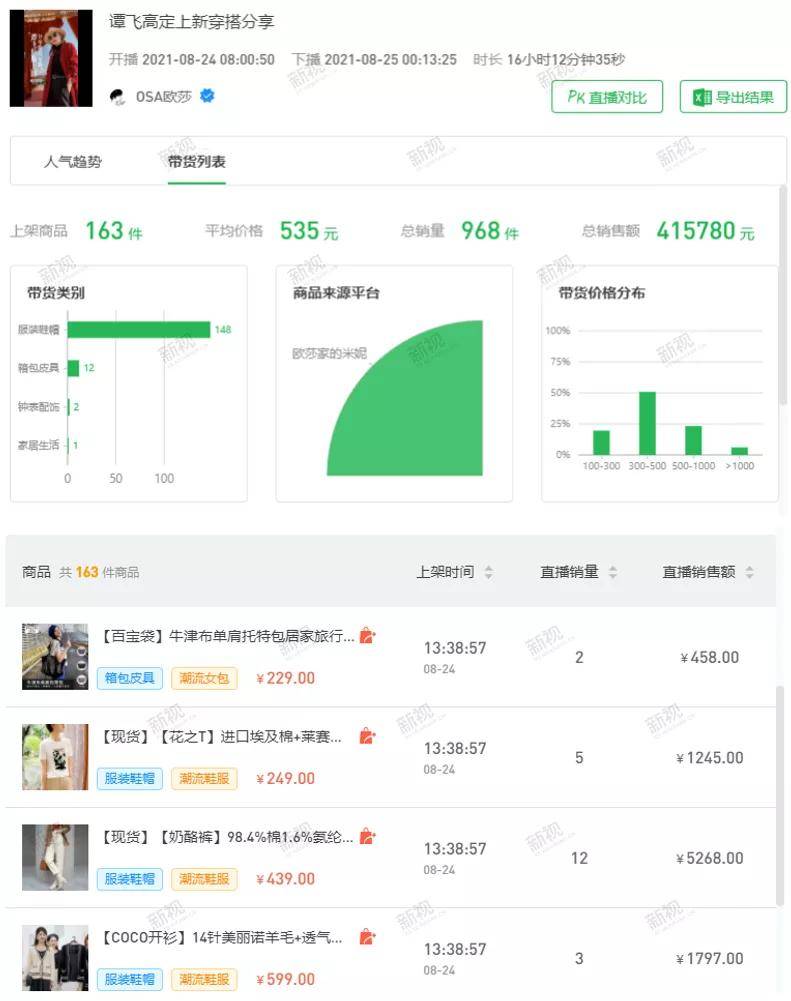Click the 服装鞋帽 bar showing 148
The image size is (791, 1001).
[x=139, y=329]
